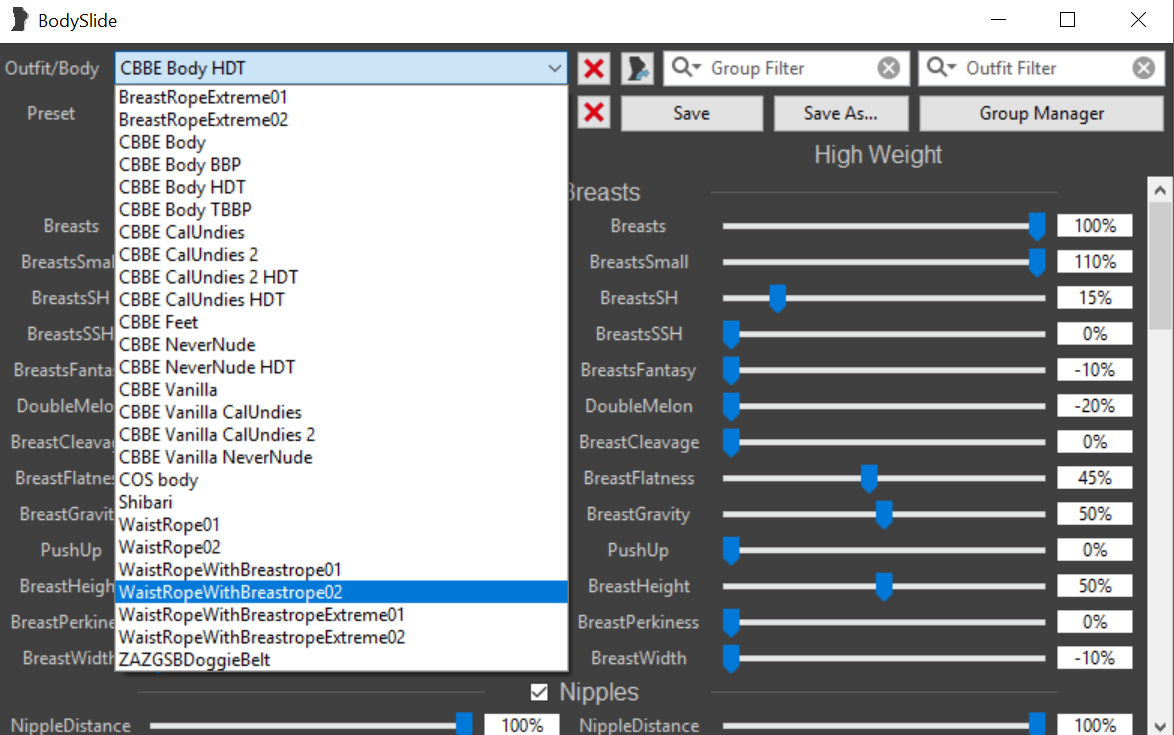
Task: Delete the preset with the red X
Action: [x=594, y=113]
